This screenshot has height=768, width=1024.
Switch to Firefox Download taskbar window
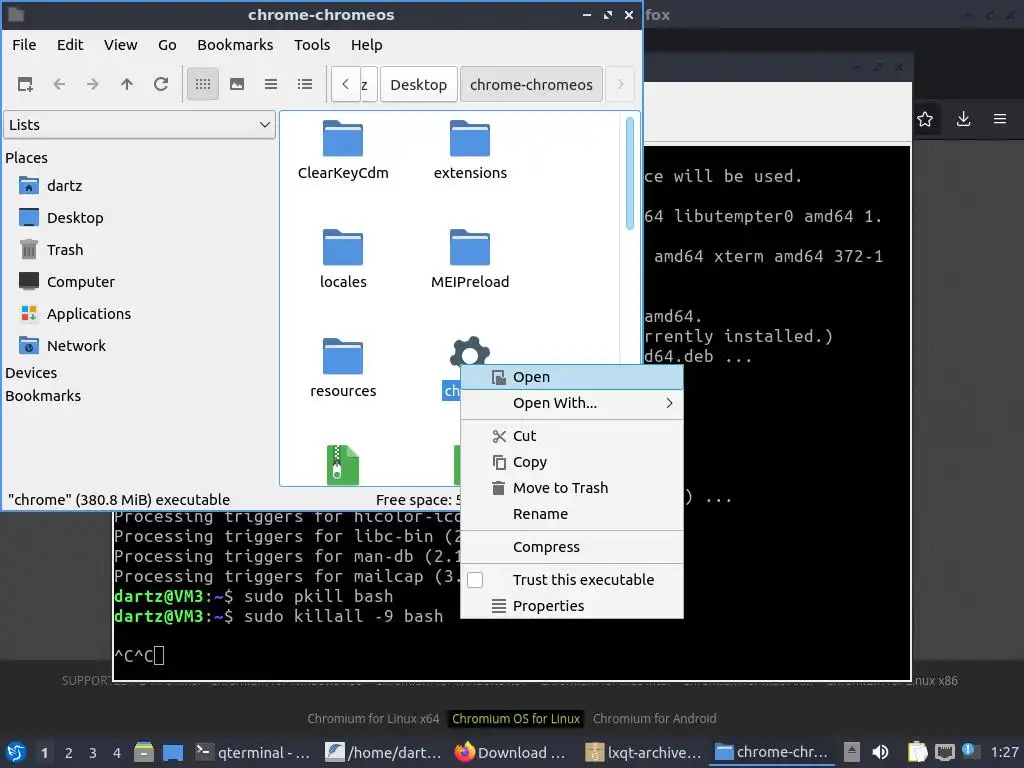click(511, 753)
